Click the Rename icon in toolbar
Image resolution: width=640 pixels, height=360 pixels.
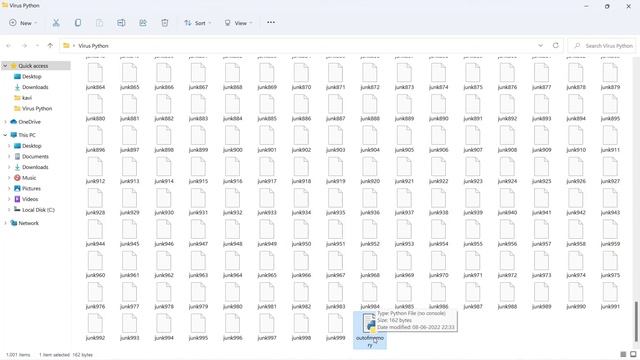(121, 23)
